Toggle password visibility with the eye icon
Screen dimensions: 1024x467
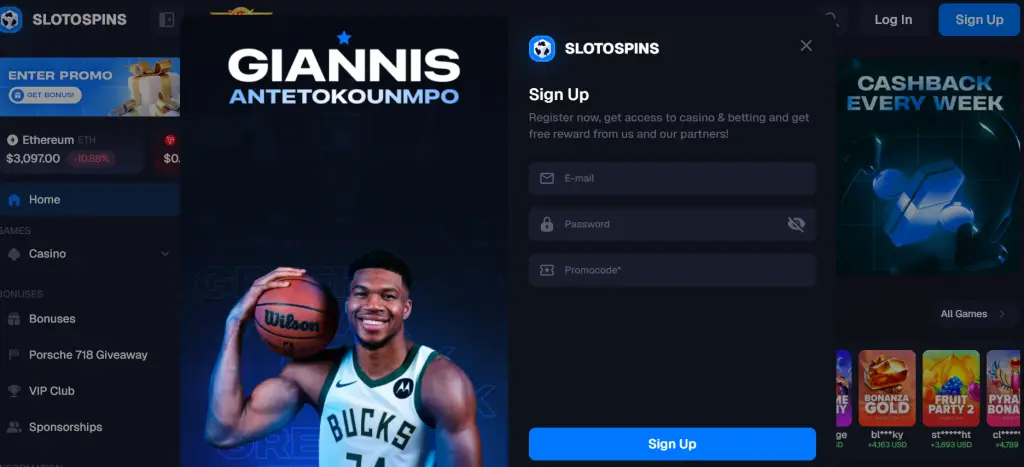click(x=796, y=224)
